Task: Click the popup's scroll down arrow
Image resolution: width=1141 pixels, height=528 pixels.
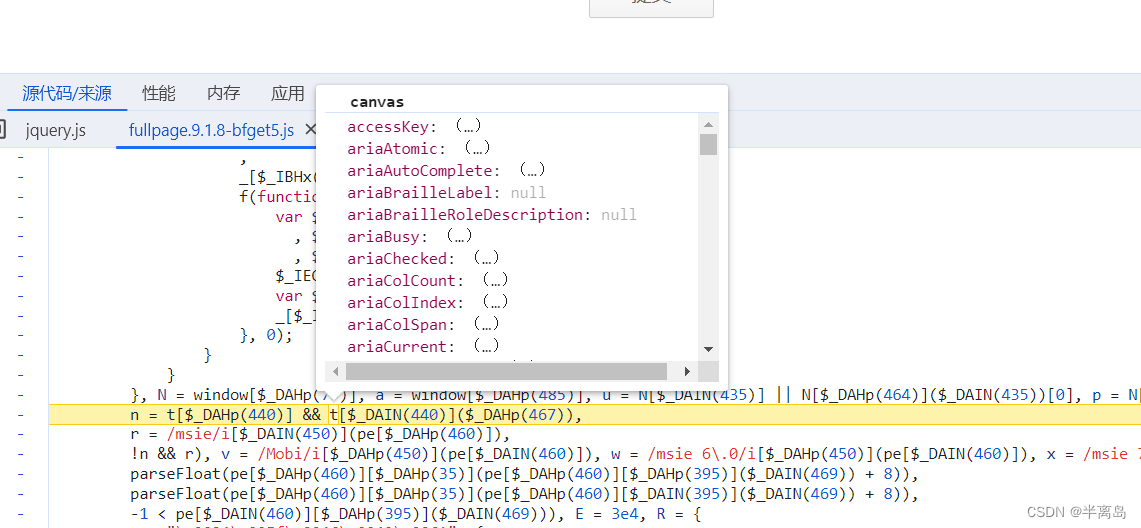Action: 708,349
